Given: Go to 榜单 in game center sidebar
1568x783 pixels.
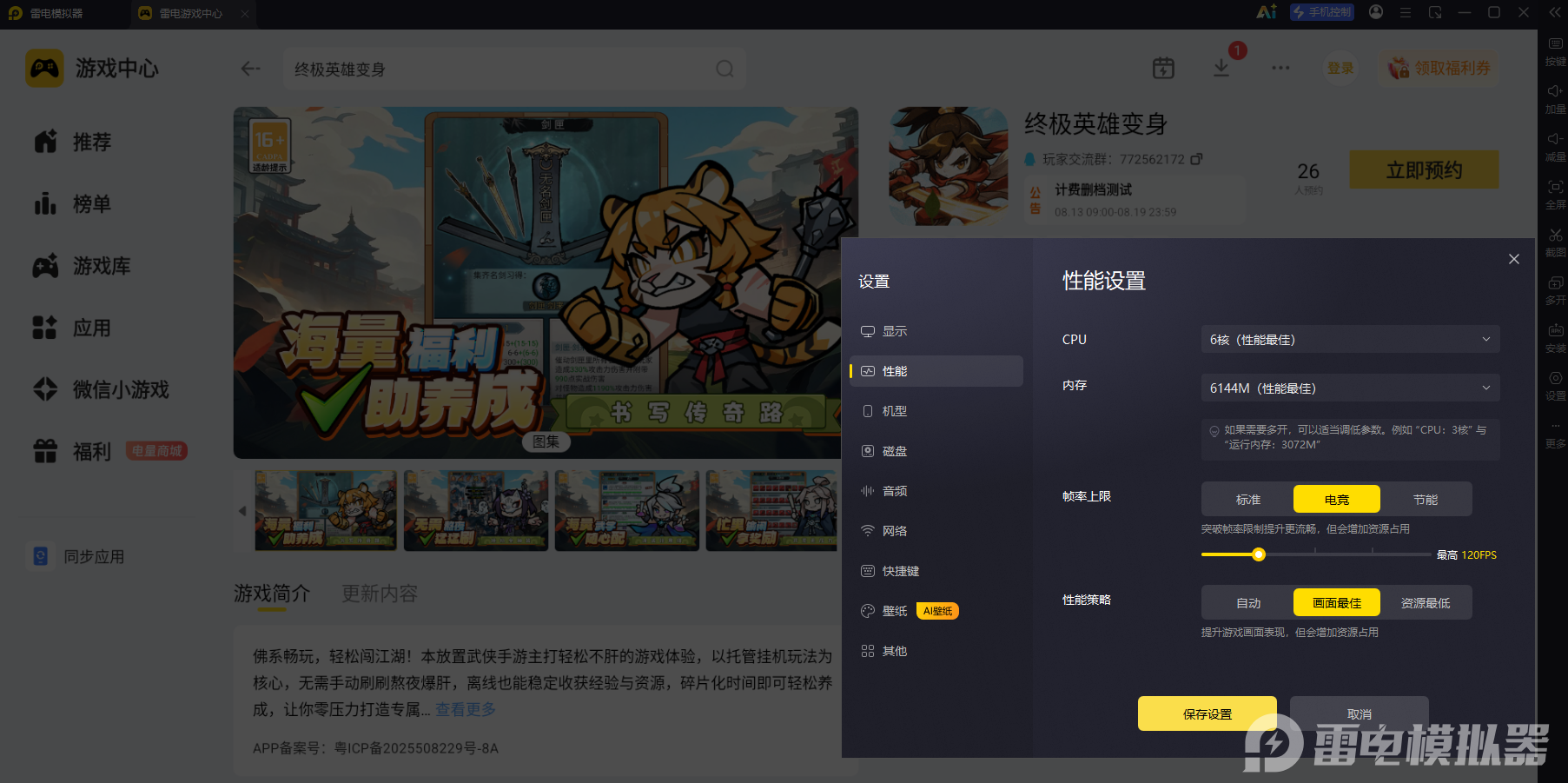Looking at the screenshot, I should click(x=73, y=204).
